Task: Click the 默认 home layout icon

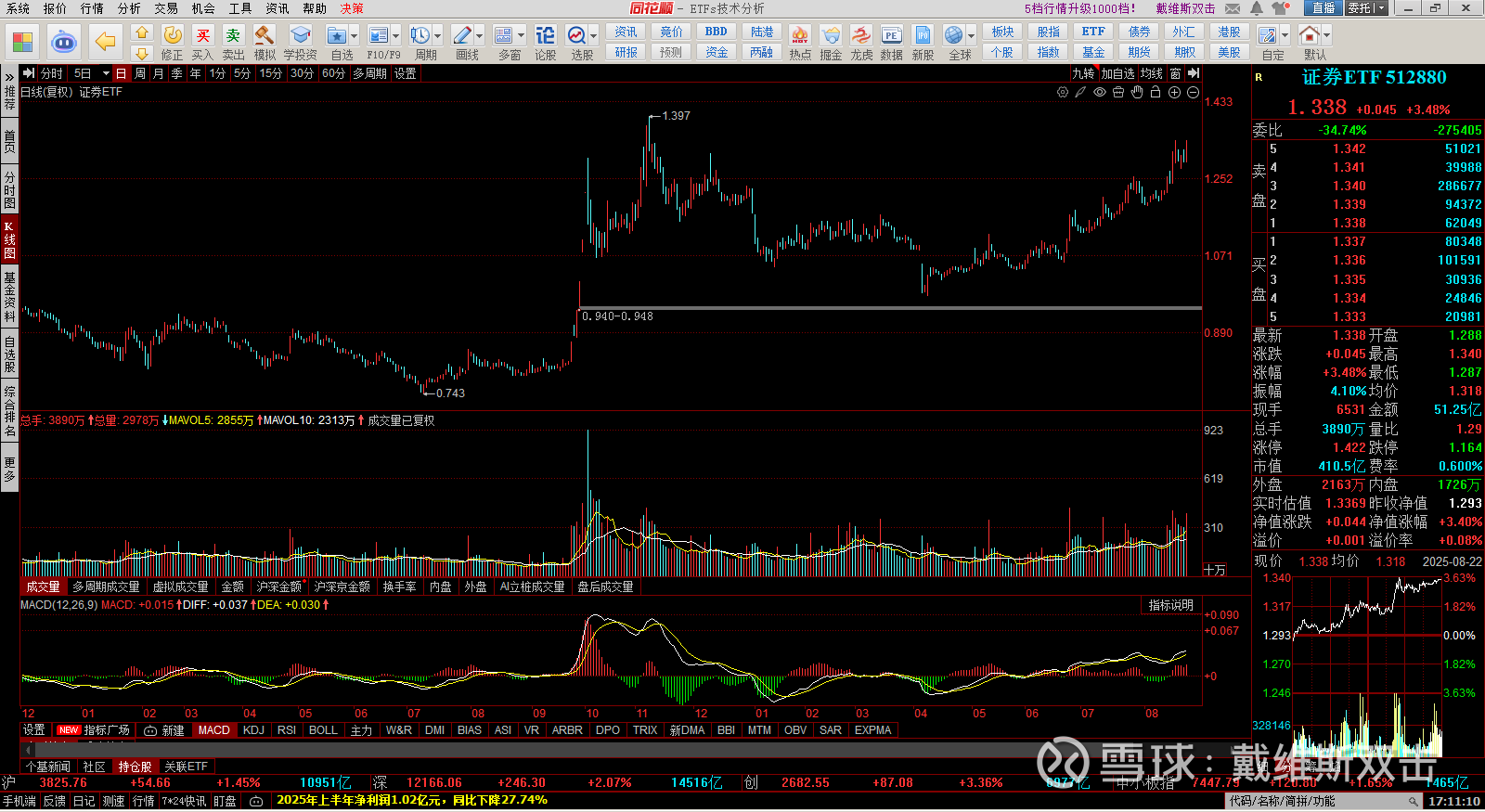Action: tap(1310, 35)
